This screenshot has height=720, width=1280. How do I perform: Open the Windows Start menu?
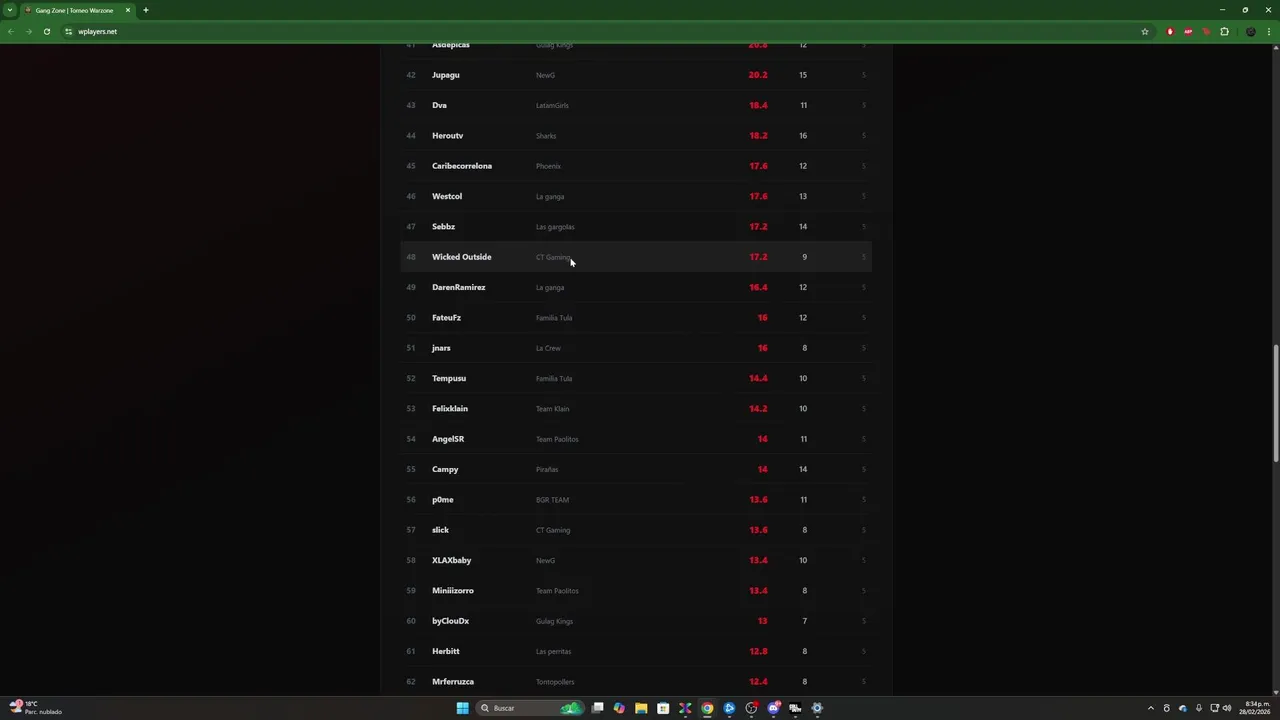point(462,708)
